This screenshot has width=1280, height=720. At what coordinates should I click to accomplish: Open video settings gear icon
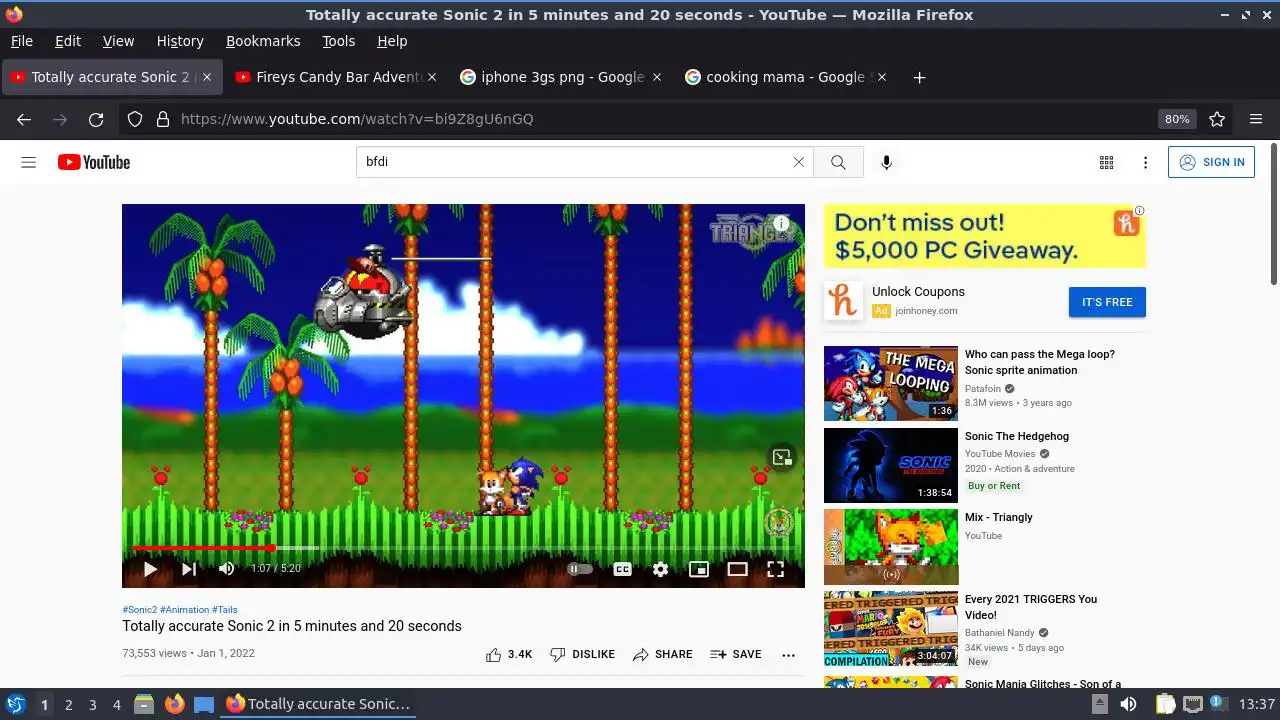[x=660, y=569]
